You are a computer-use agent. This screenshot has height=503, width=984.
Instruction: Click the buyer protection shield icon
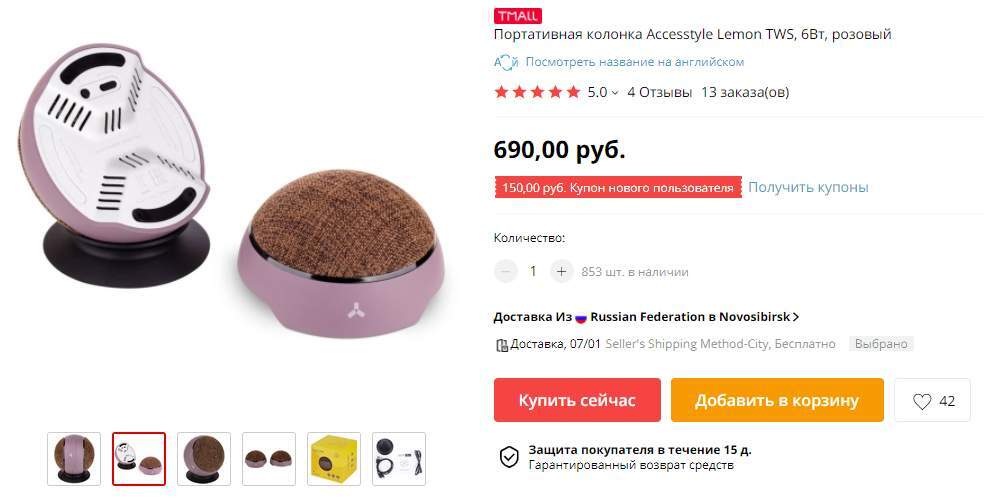coord(509,457)
